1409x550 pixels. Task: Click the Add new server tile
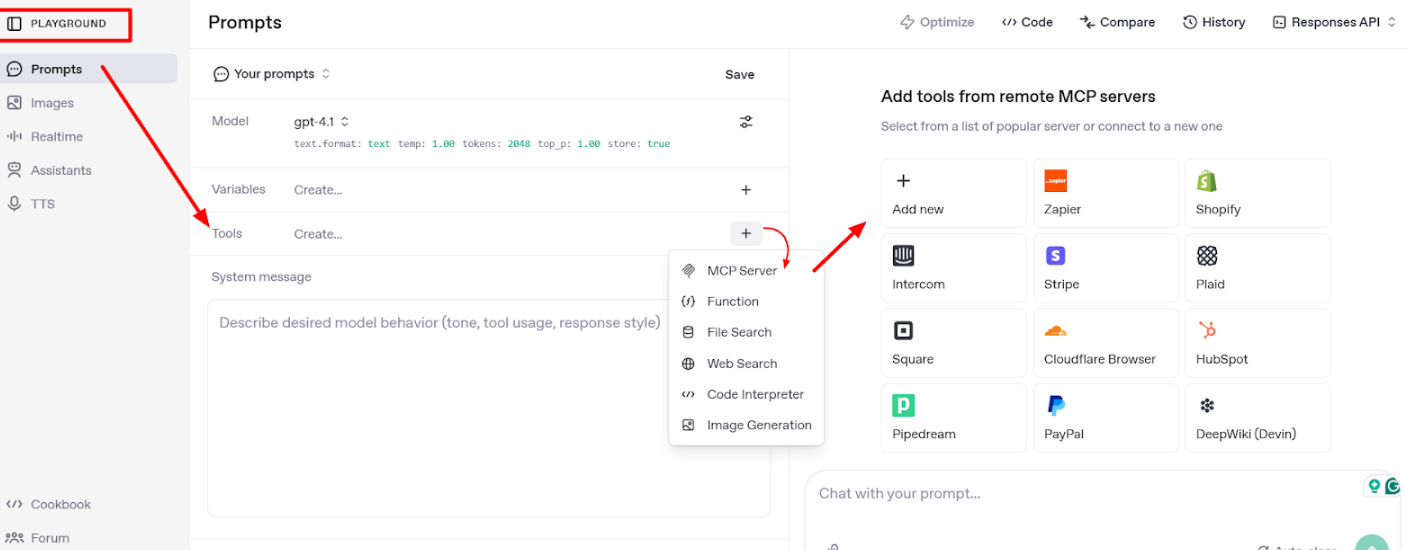(x=953, y=194)
